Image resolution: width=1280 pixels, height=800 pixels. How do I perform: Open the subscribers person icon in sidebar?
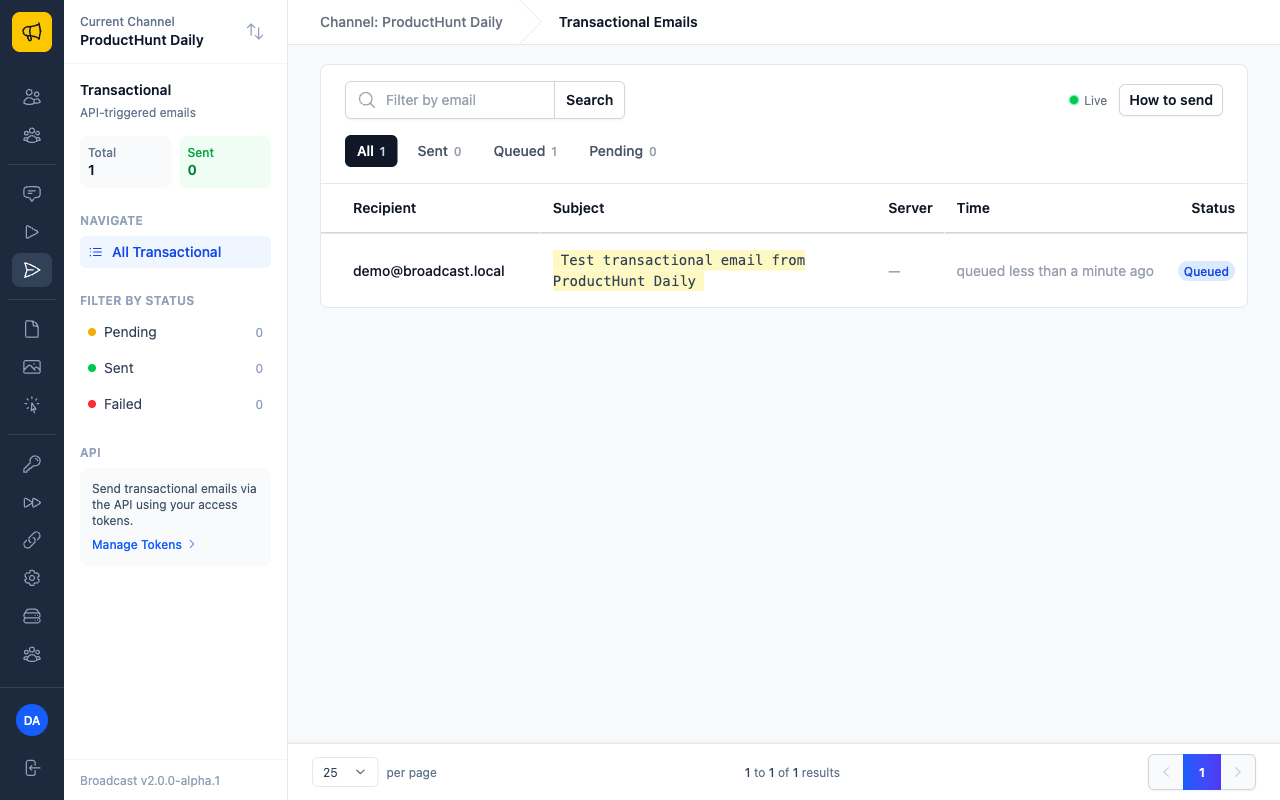click(32, 97)
